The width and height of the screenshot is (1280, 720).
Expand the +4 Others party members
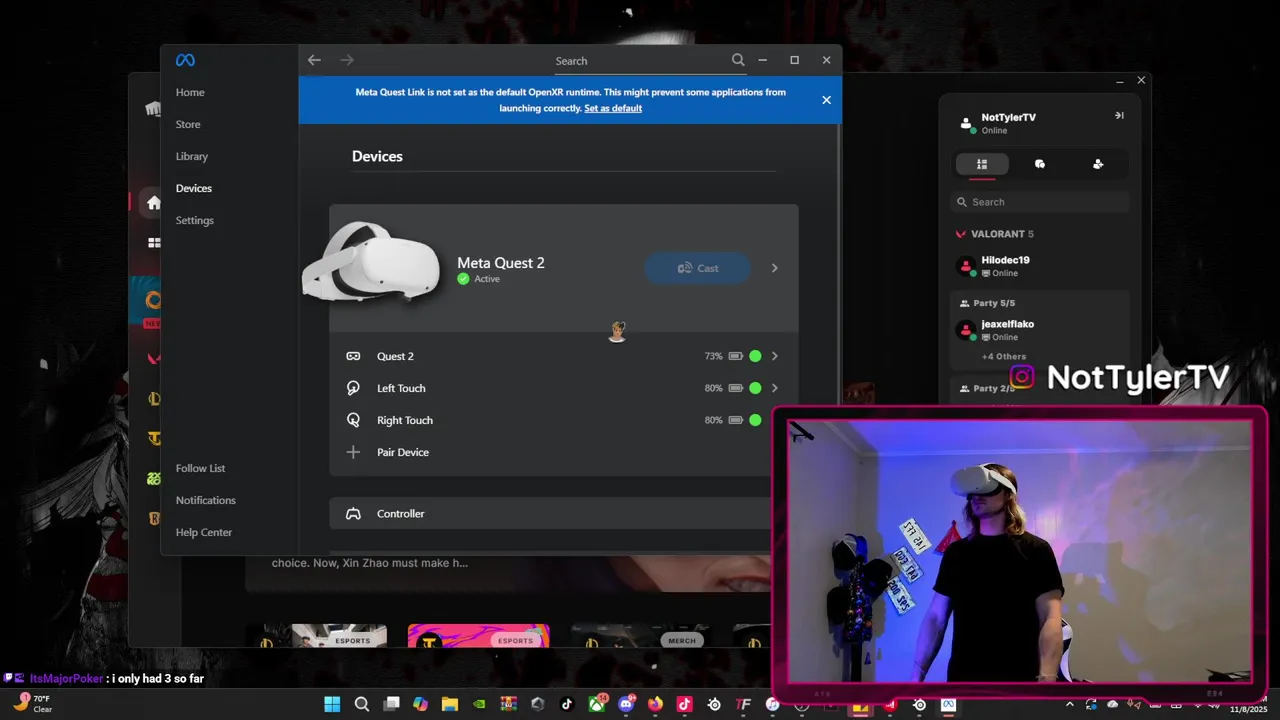coord(1004,356)
